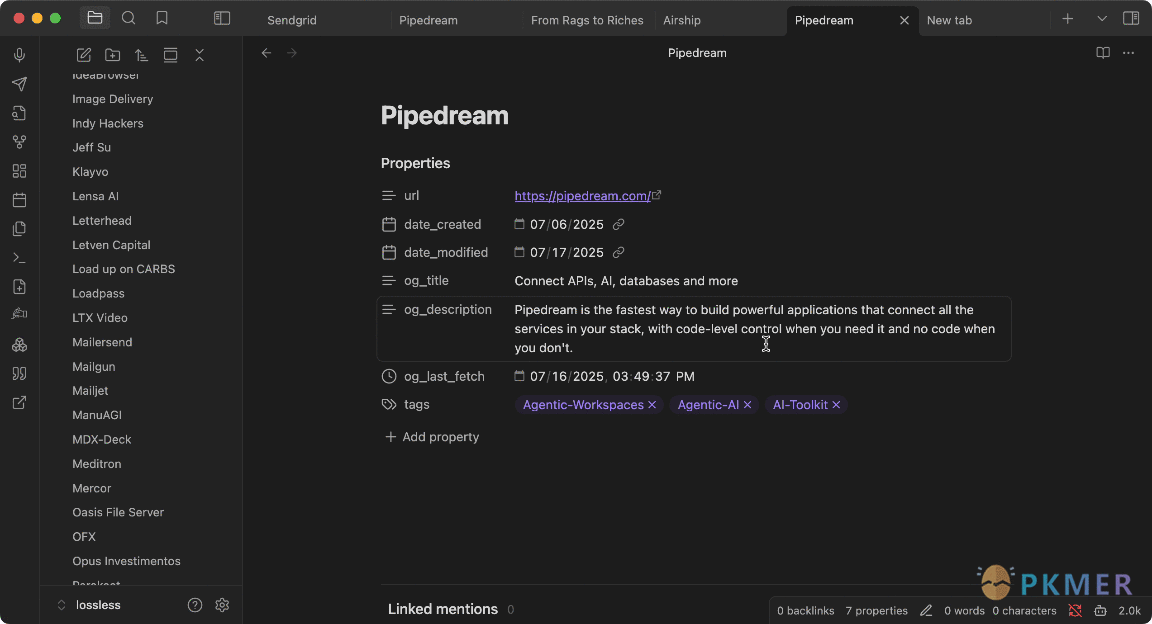Click 0 backlinks in status bar

(x=806, y=611)
